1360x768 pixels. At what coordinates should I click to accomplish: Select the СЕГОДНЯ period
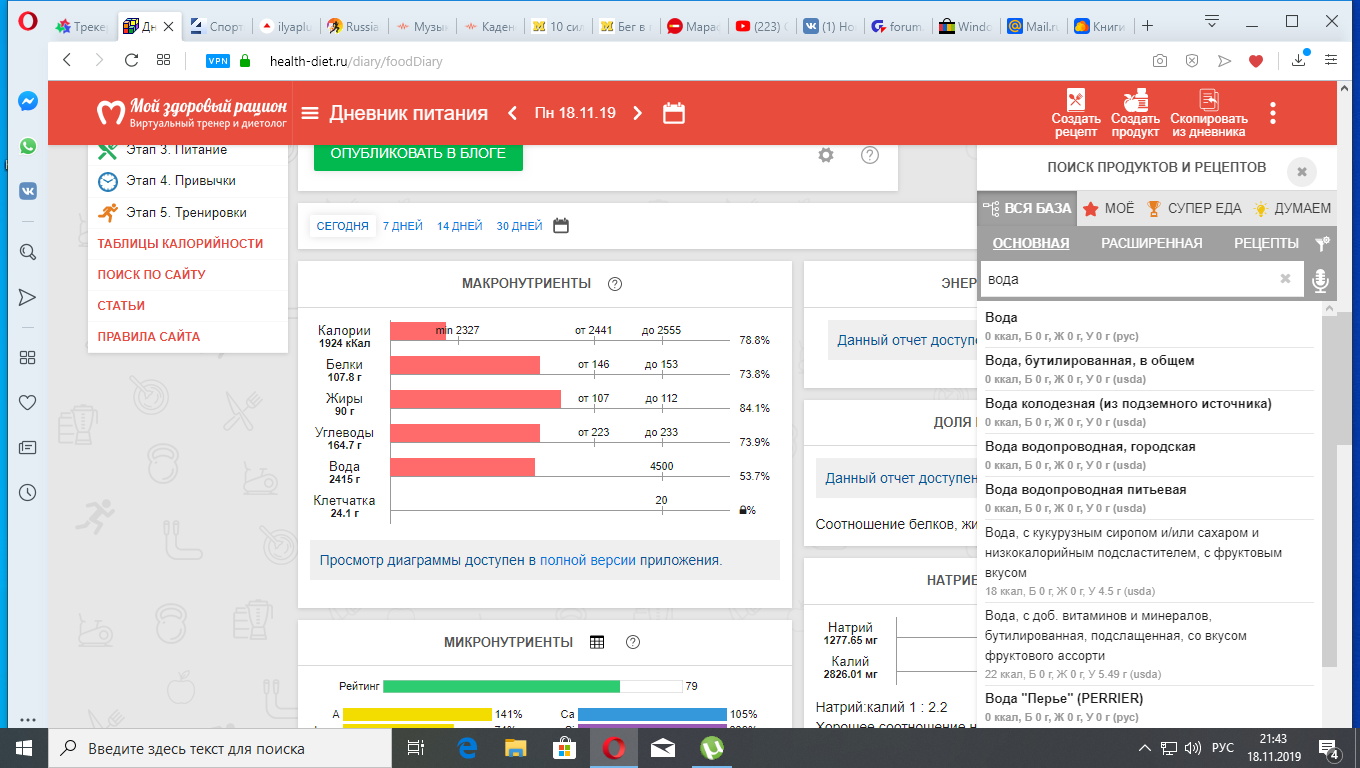[x=343, y=226]
